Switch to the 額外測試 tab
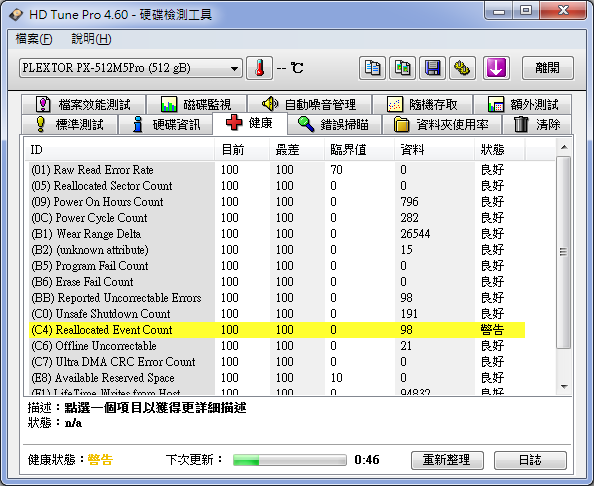This screenshot has height=486, width=594. 523,104
